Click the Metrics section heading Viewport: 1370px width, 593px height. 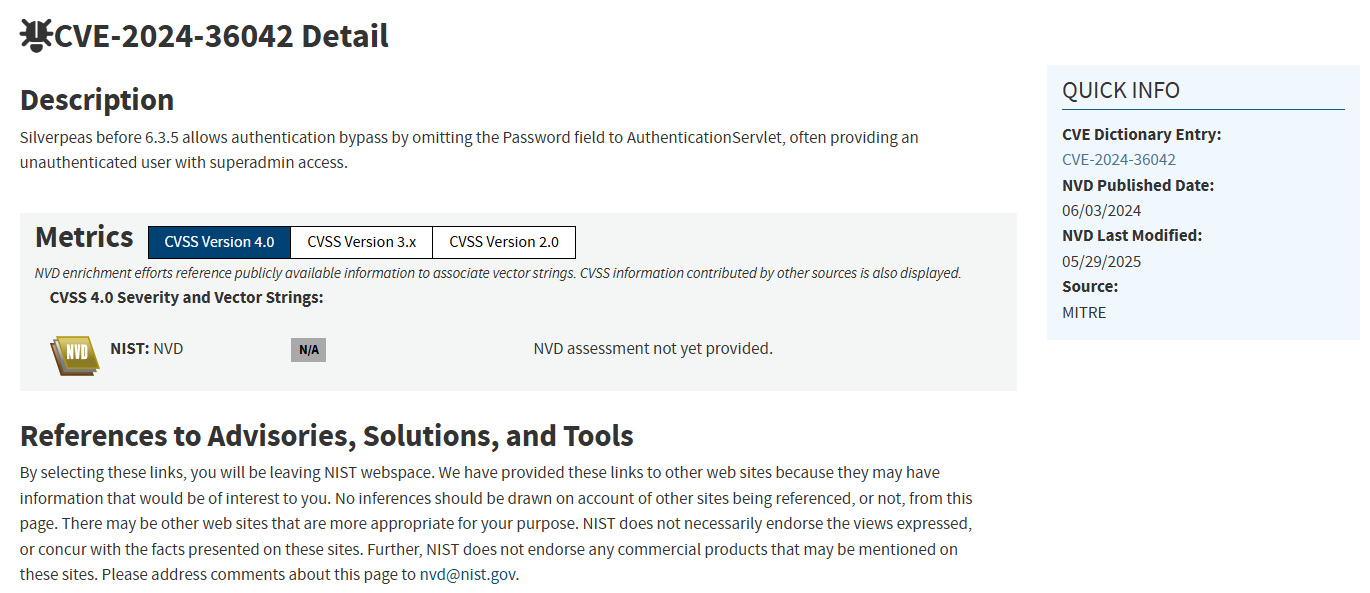coord(84,238)
